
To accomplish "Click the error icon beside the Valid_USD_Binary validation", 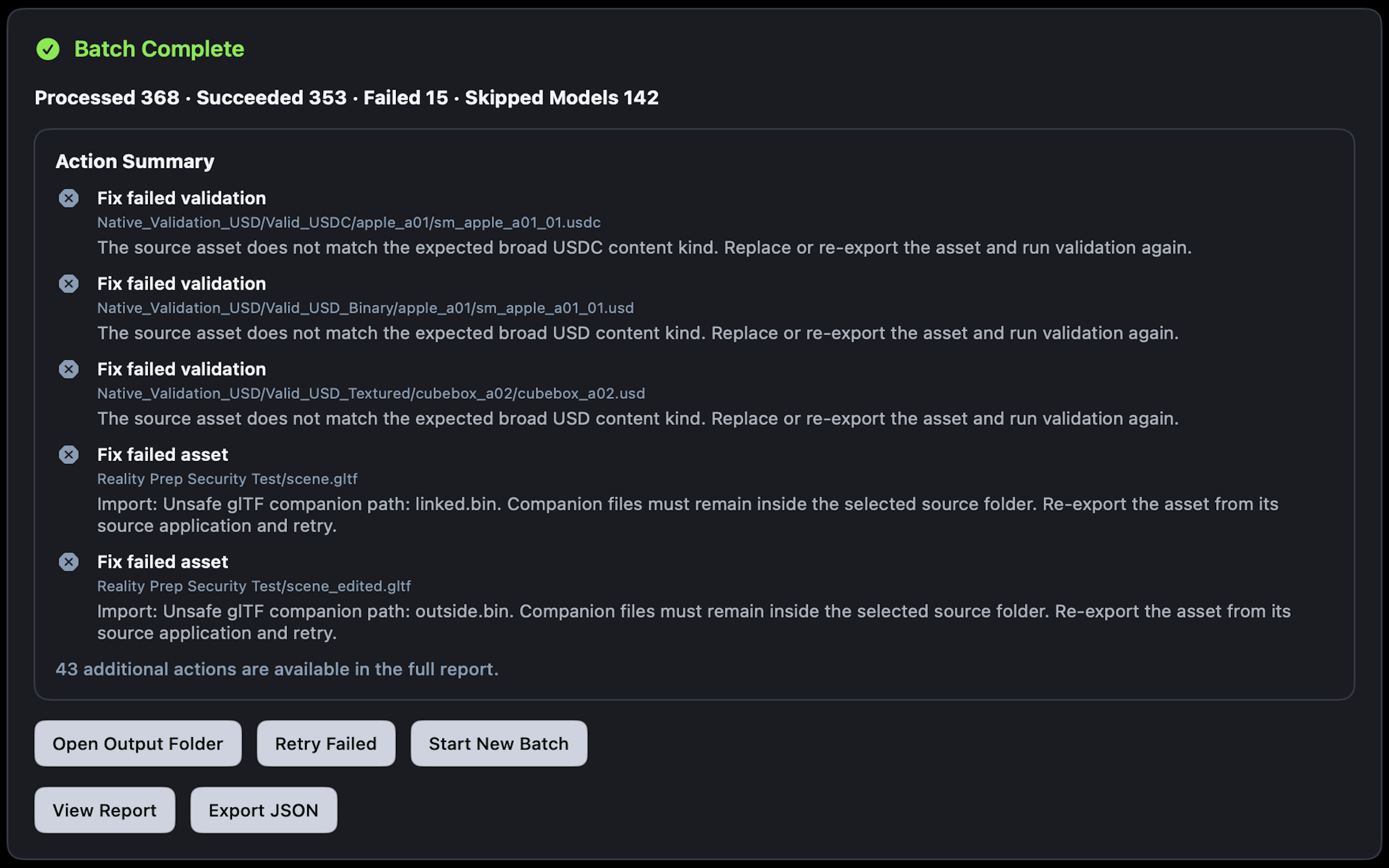I will 68,284.
